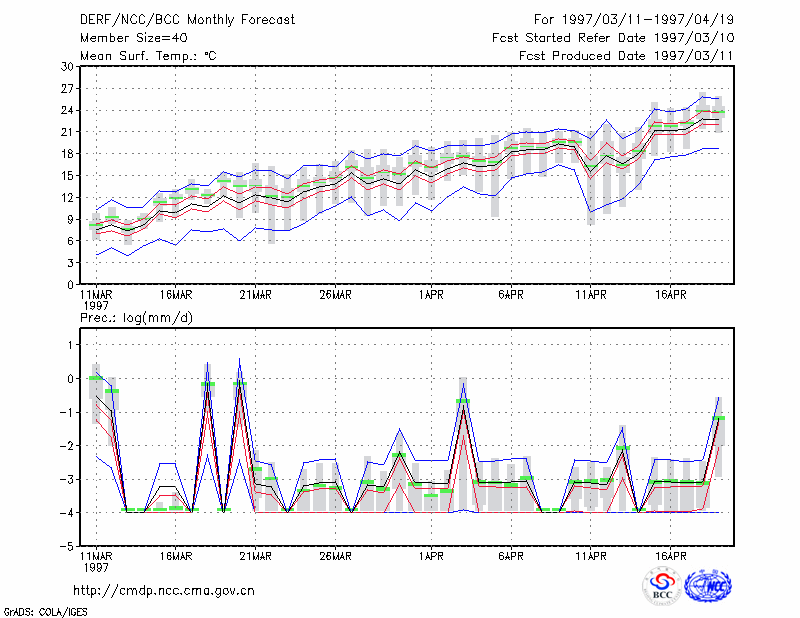Image resolution: width=800 pixels, height=618 pixels.
Task: Click the 30 value on temperature y-axis
Action: click(67, 67)
